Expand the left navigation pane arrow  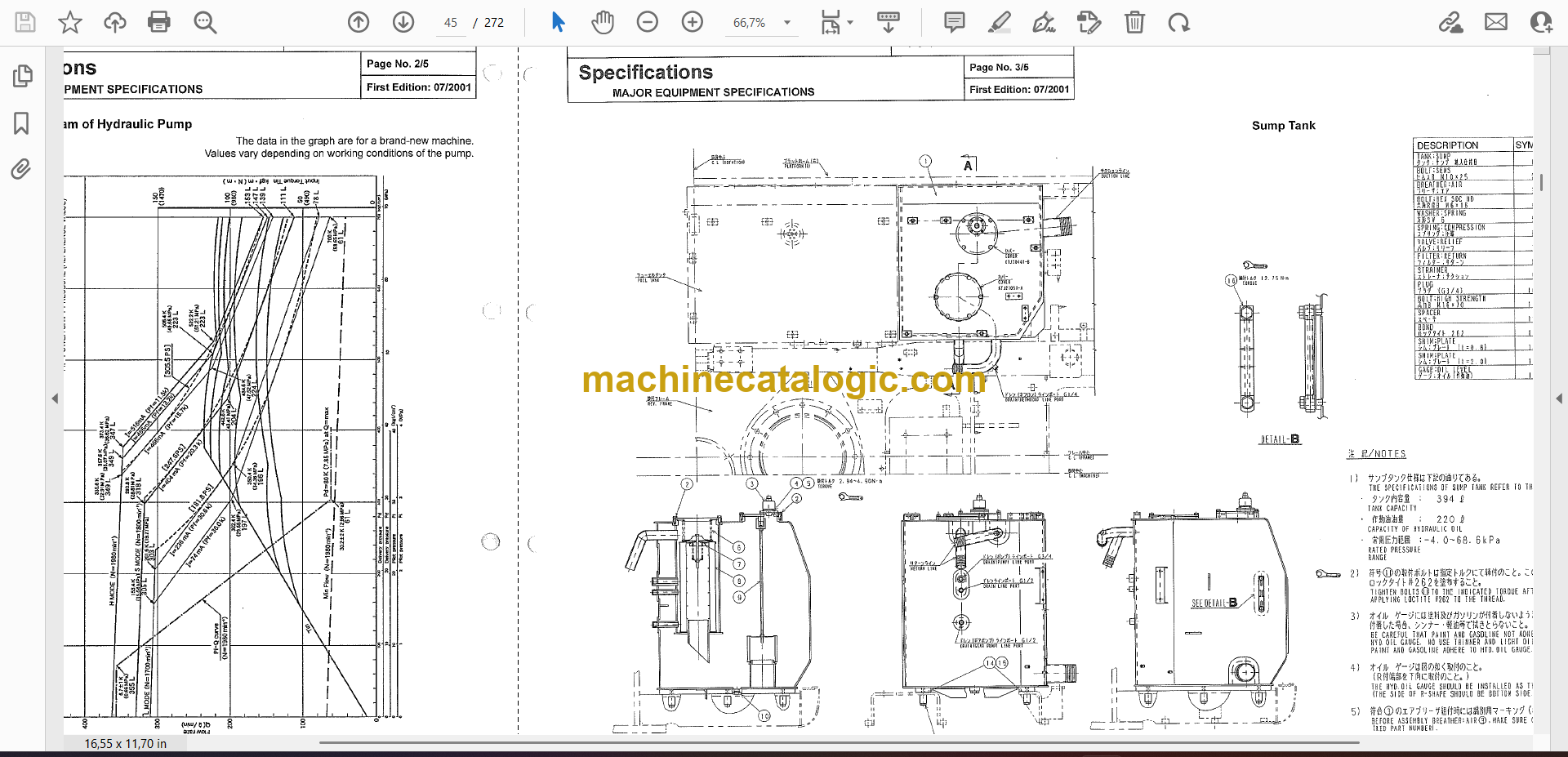55,399
